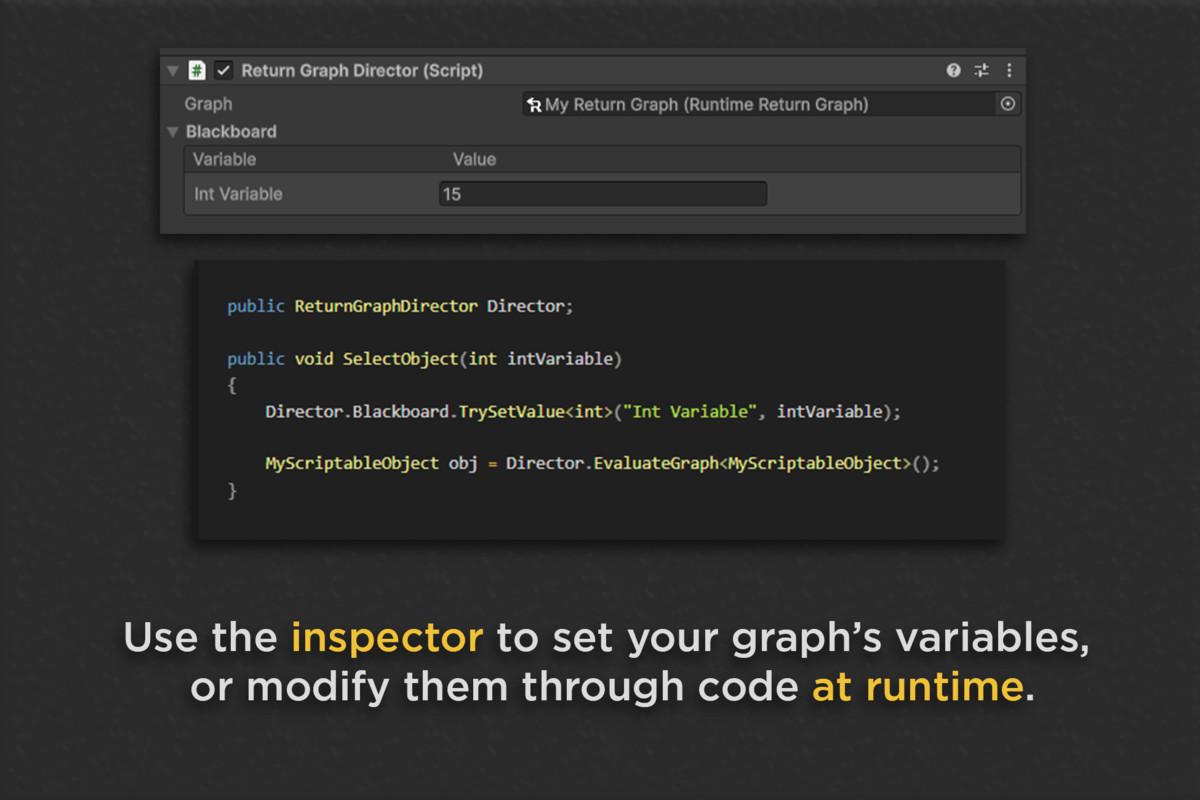Click the Return Graph Director (Script) title
The height and width of the screenshot is (800, 1200).
(362, 71)
